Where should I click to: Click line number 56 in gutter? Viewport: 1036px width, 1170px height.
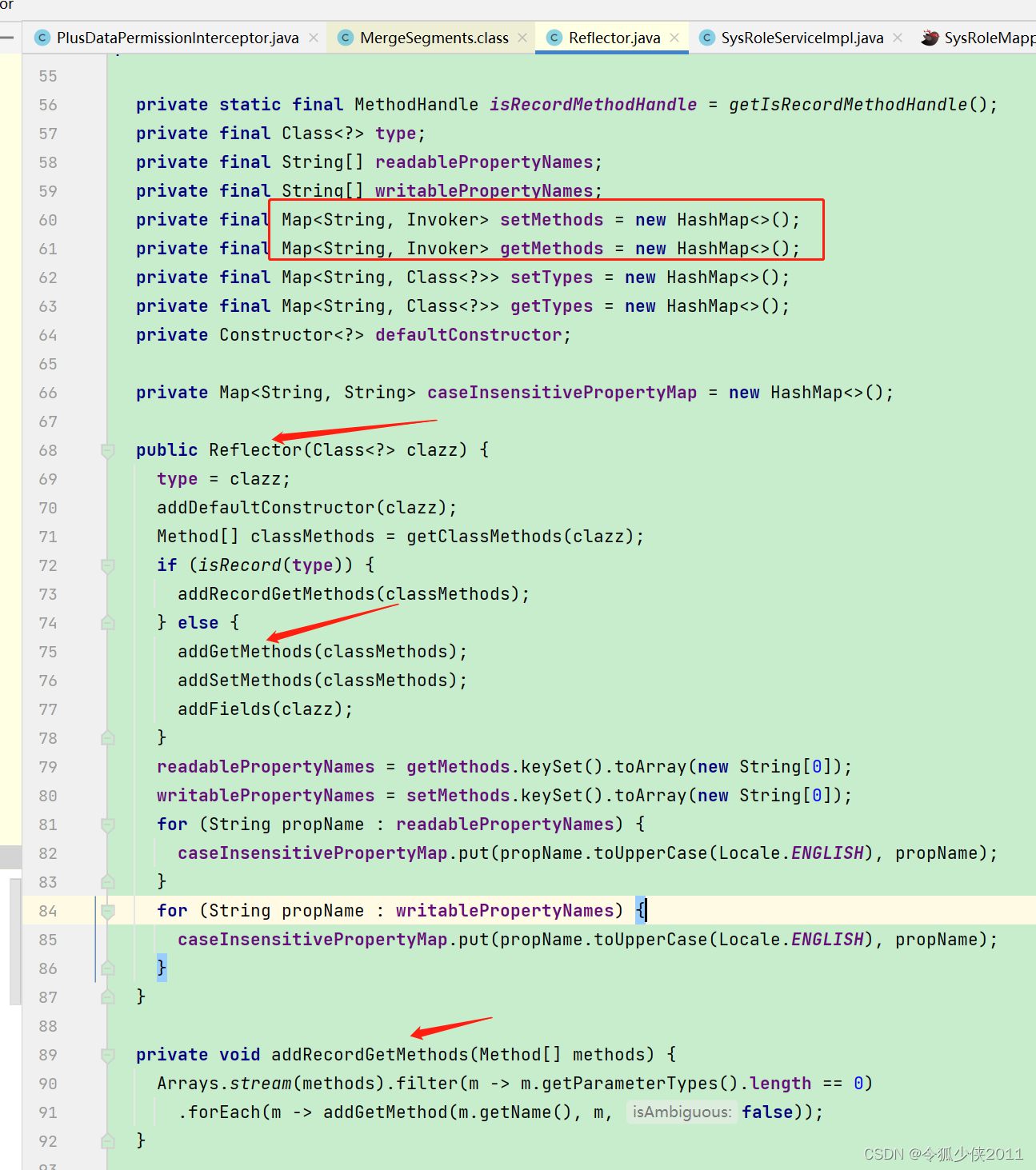pyautogui.click(x=48, y=105)
